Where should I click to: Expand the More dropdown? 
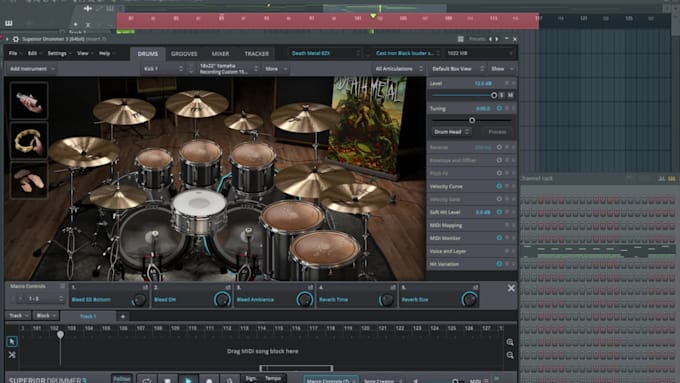coord(276,69)
